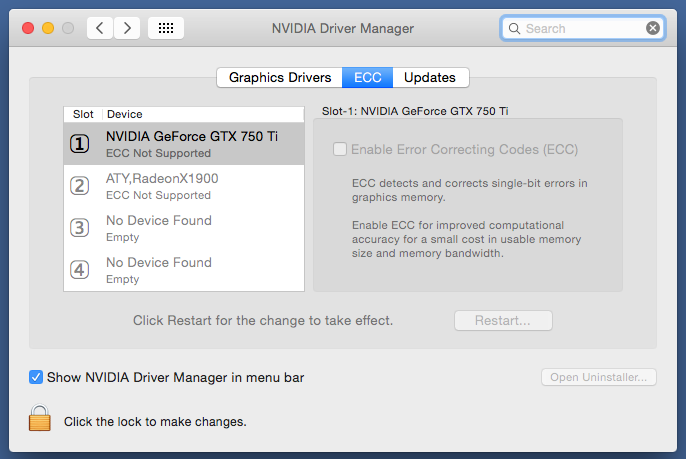Clear the search field with X icon
Screen dimensions: 686x459
[653, 28]
